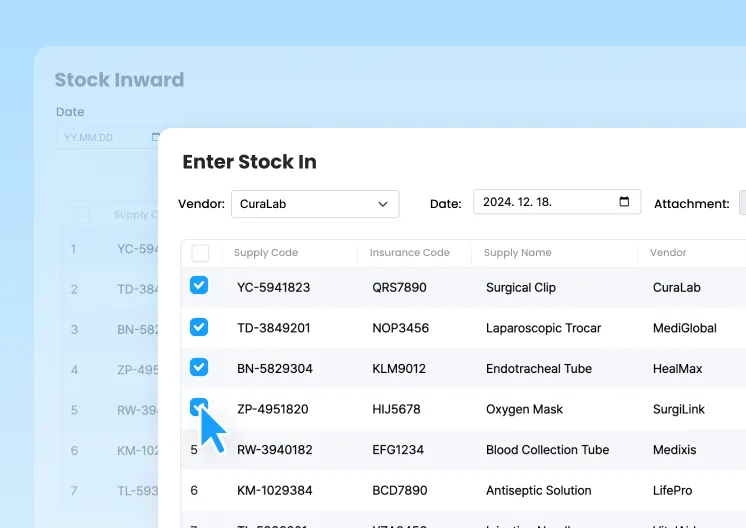746x528 pixels.
Task: Click the Attachment button beside the label
Action: [742, 203]
